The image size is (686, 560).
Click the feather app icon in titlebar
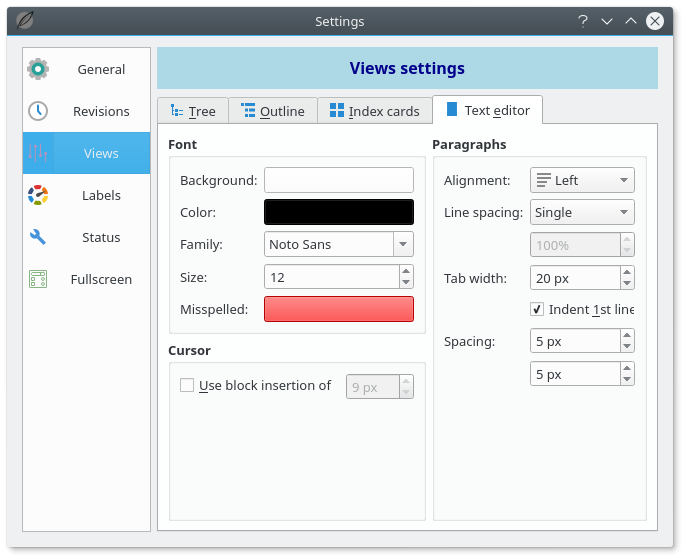point(24,21)
